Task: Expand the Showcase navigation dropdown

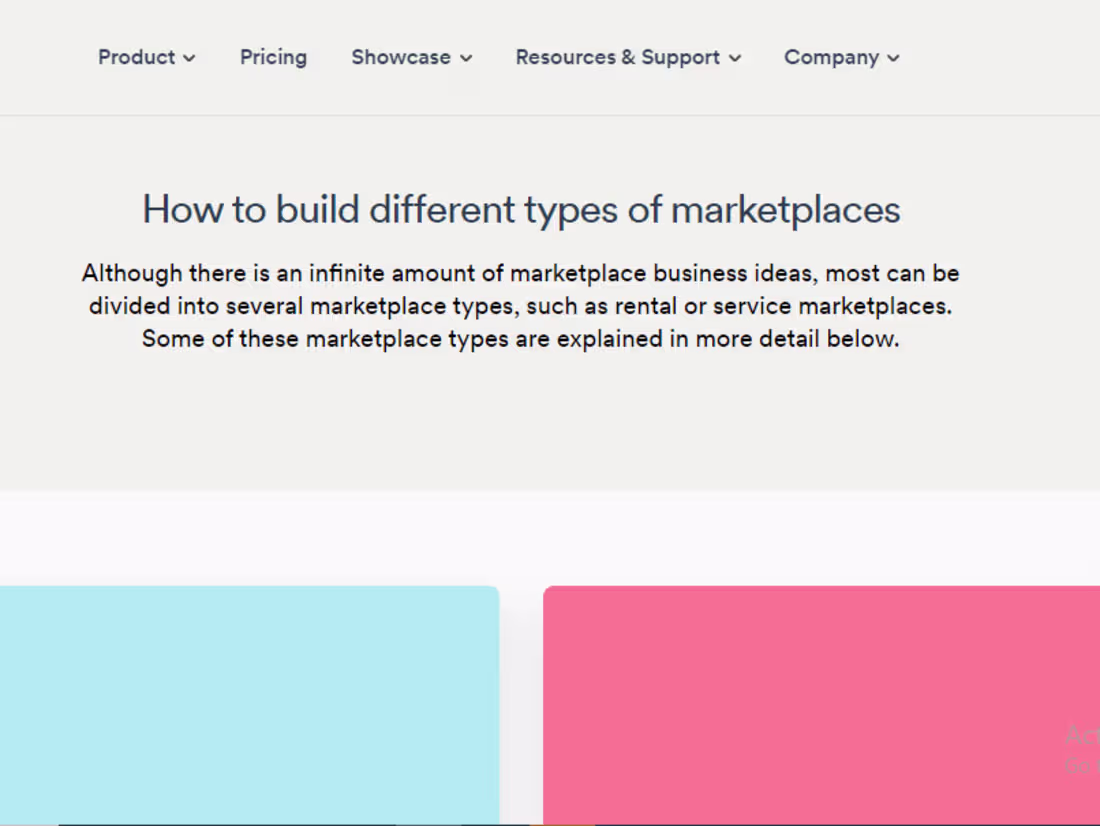Action: (401, 57)
